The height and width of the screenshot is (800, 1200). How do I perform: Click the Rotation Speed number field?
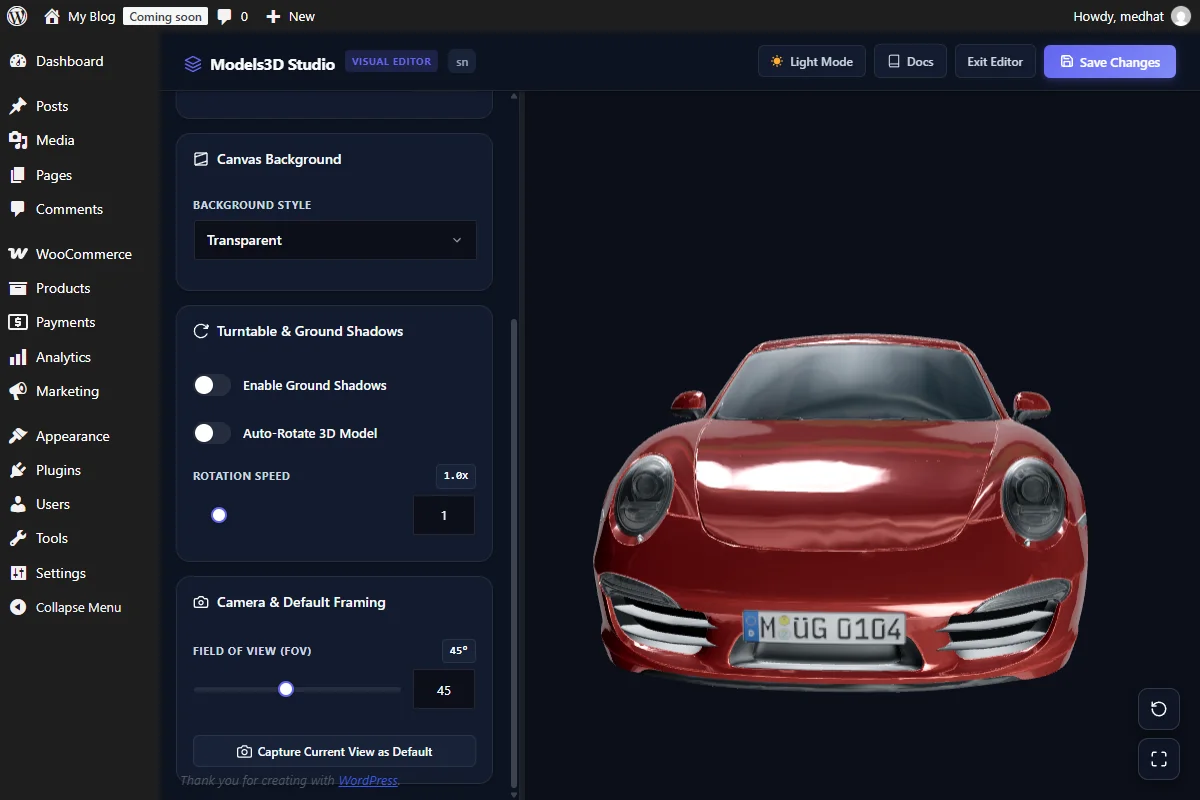point(444,515)
